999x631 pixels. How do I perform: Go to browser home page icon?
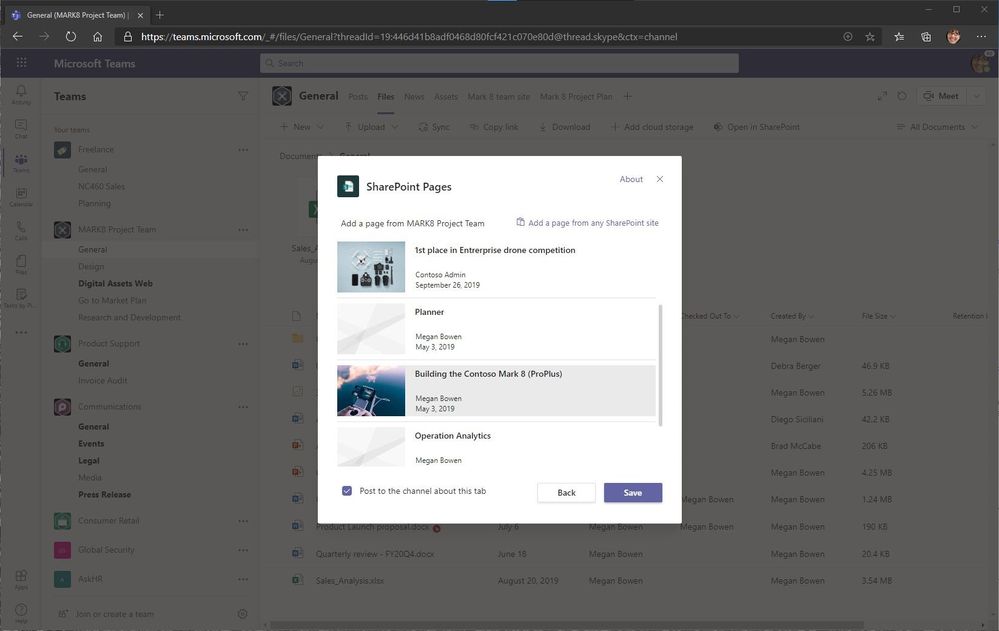coord(97,36)
